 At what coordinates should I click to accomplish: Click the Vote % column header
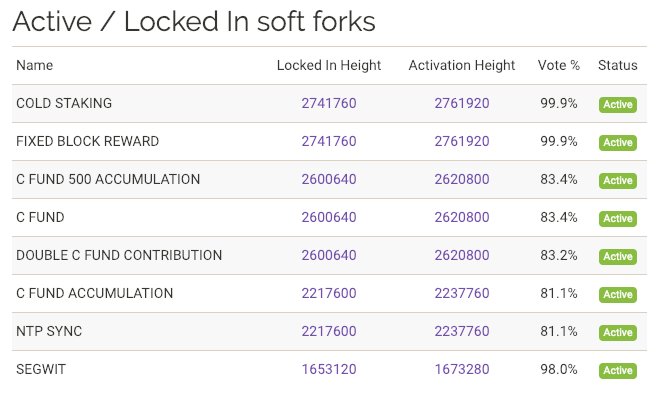(x=559, y=65)
